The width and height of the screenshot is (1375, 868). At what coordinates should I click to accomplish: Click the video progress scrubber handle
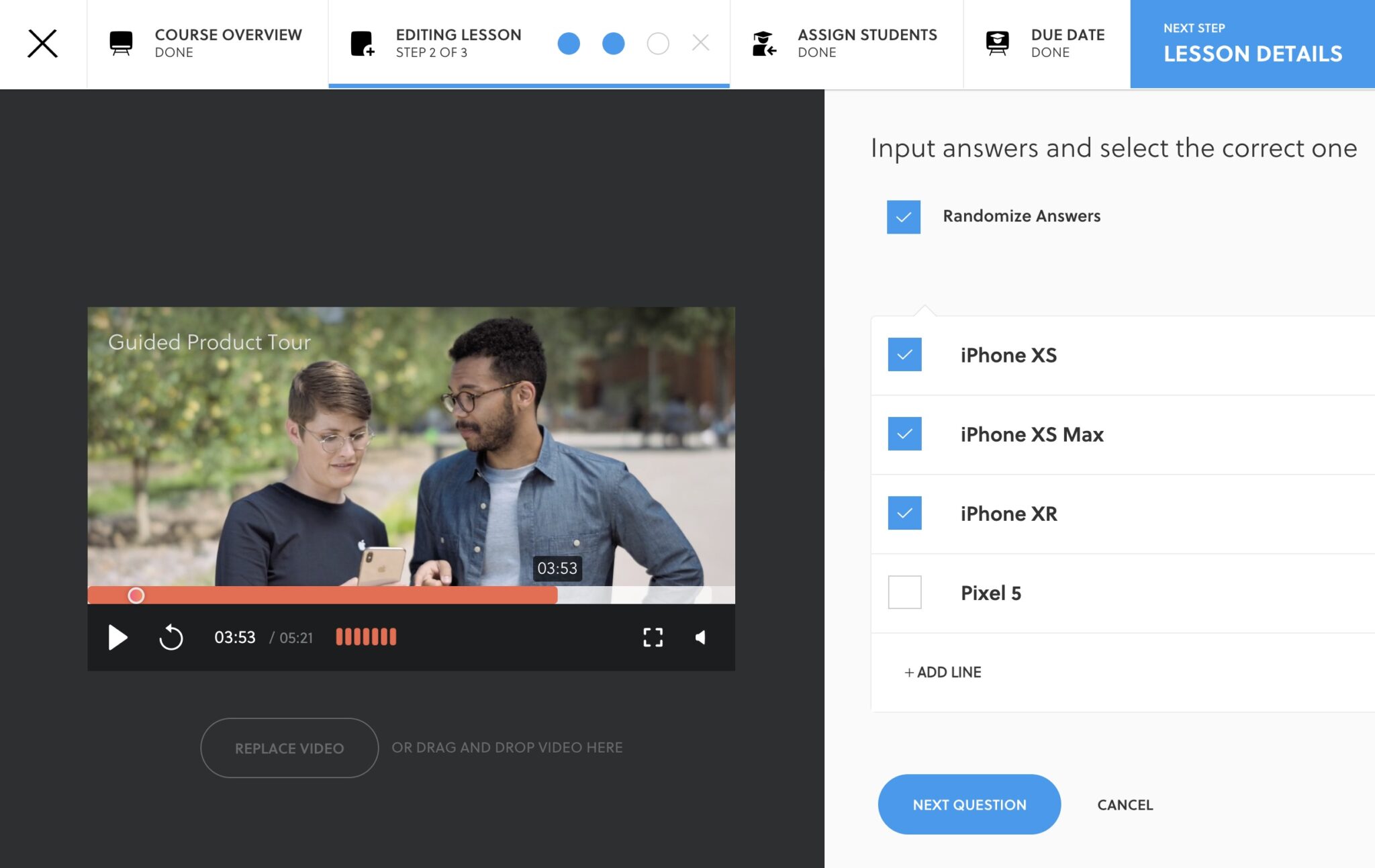tap(136, 595)
